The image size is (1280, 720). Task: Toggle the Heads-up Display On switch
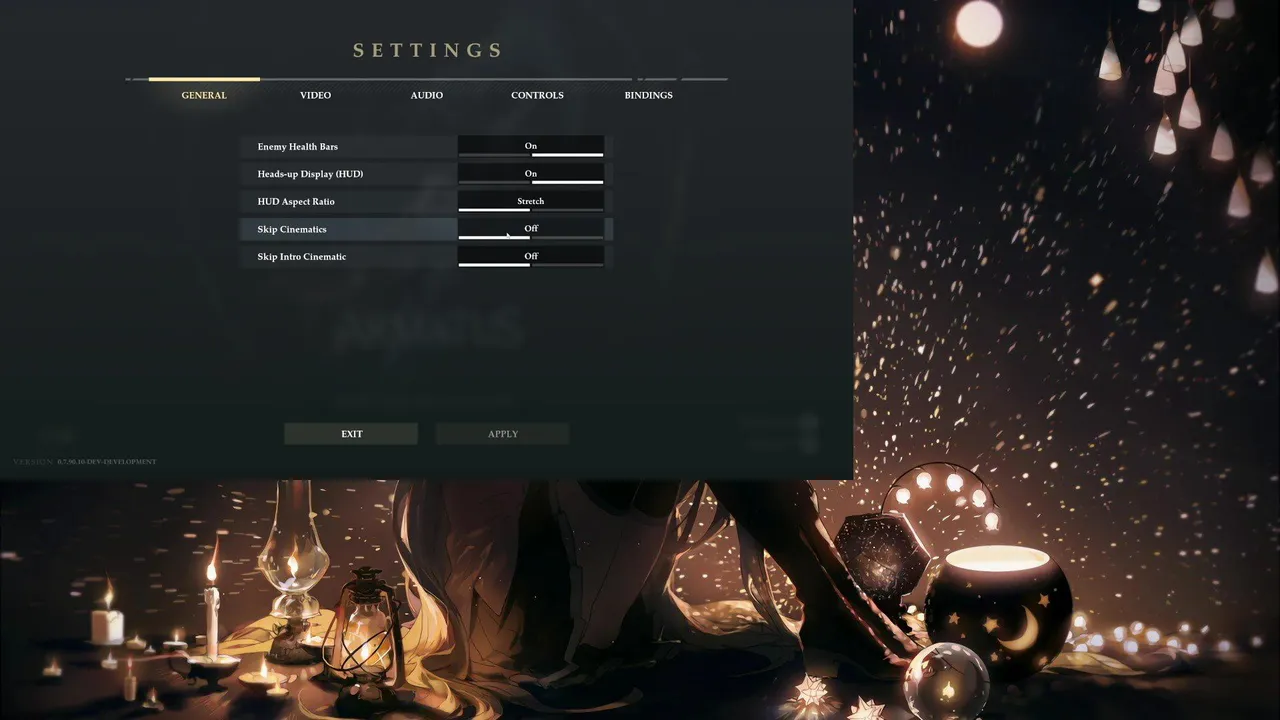coord(531,174)
